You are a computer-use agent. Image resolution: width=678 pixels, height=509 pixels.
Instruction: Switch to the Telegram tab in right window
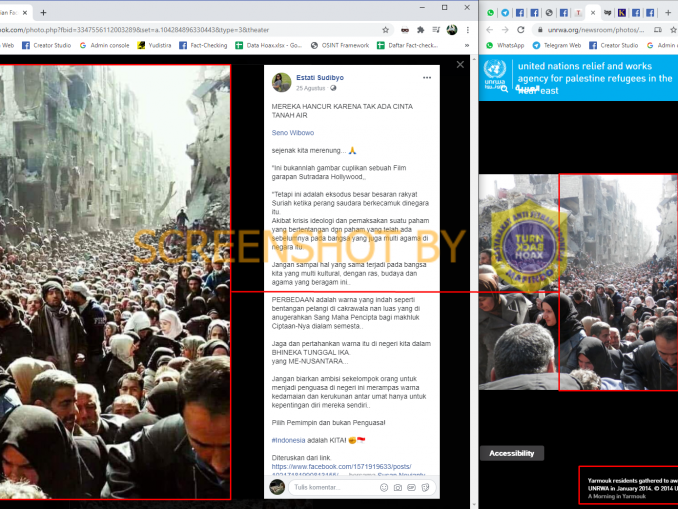pyautogui.click(x=505, y=13)
